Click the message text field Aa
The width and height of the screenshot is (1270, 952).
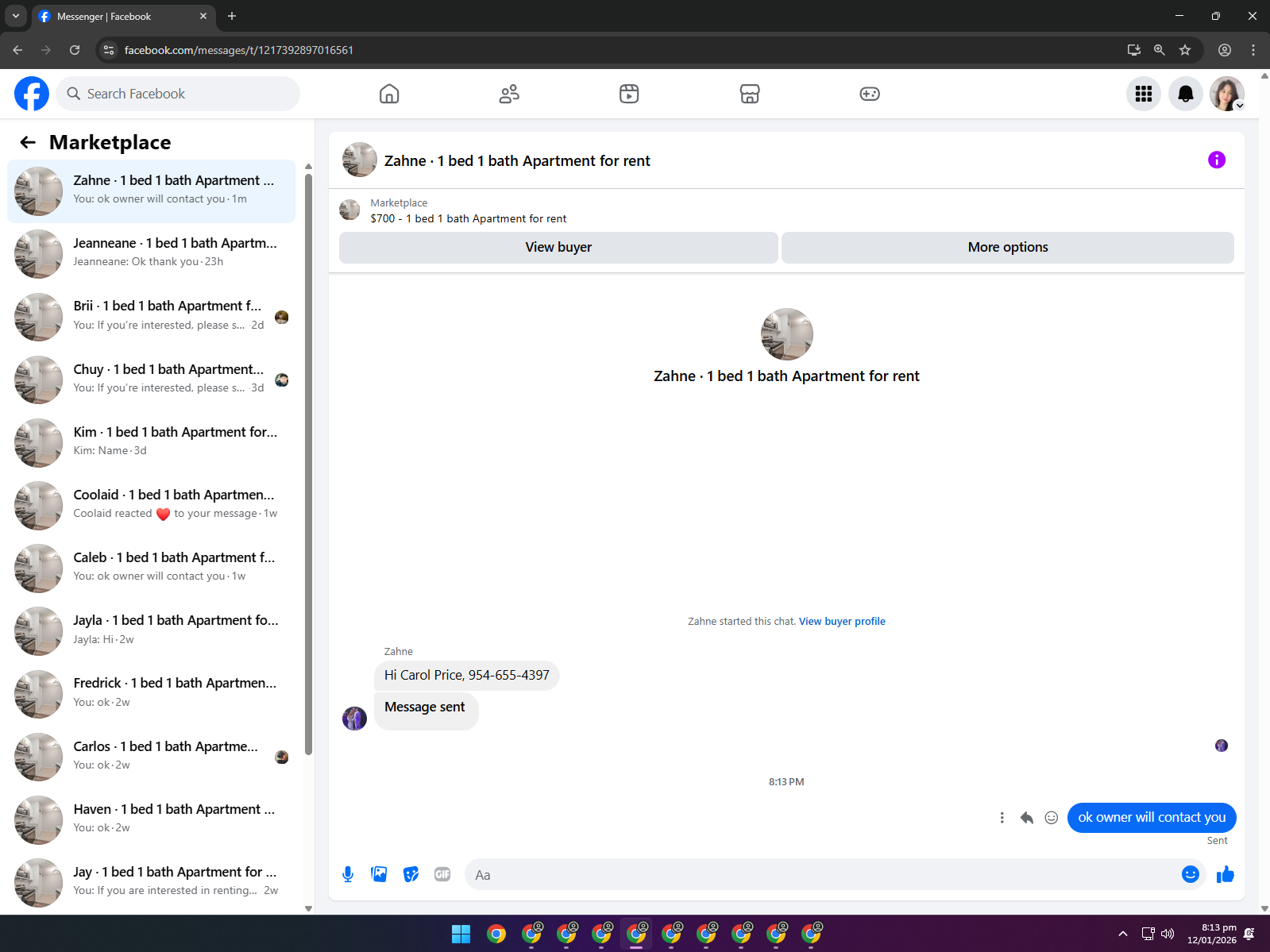click(x=822, y=874)
